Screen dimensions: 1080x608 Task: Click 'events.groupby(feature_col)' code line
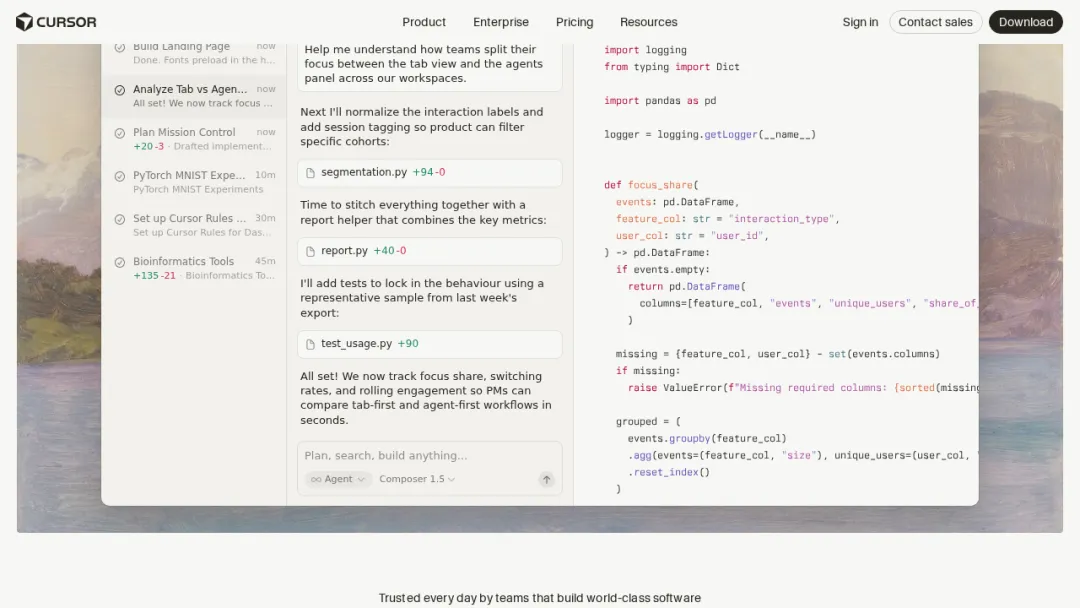(x=707, y=438)
